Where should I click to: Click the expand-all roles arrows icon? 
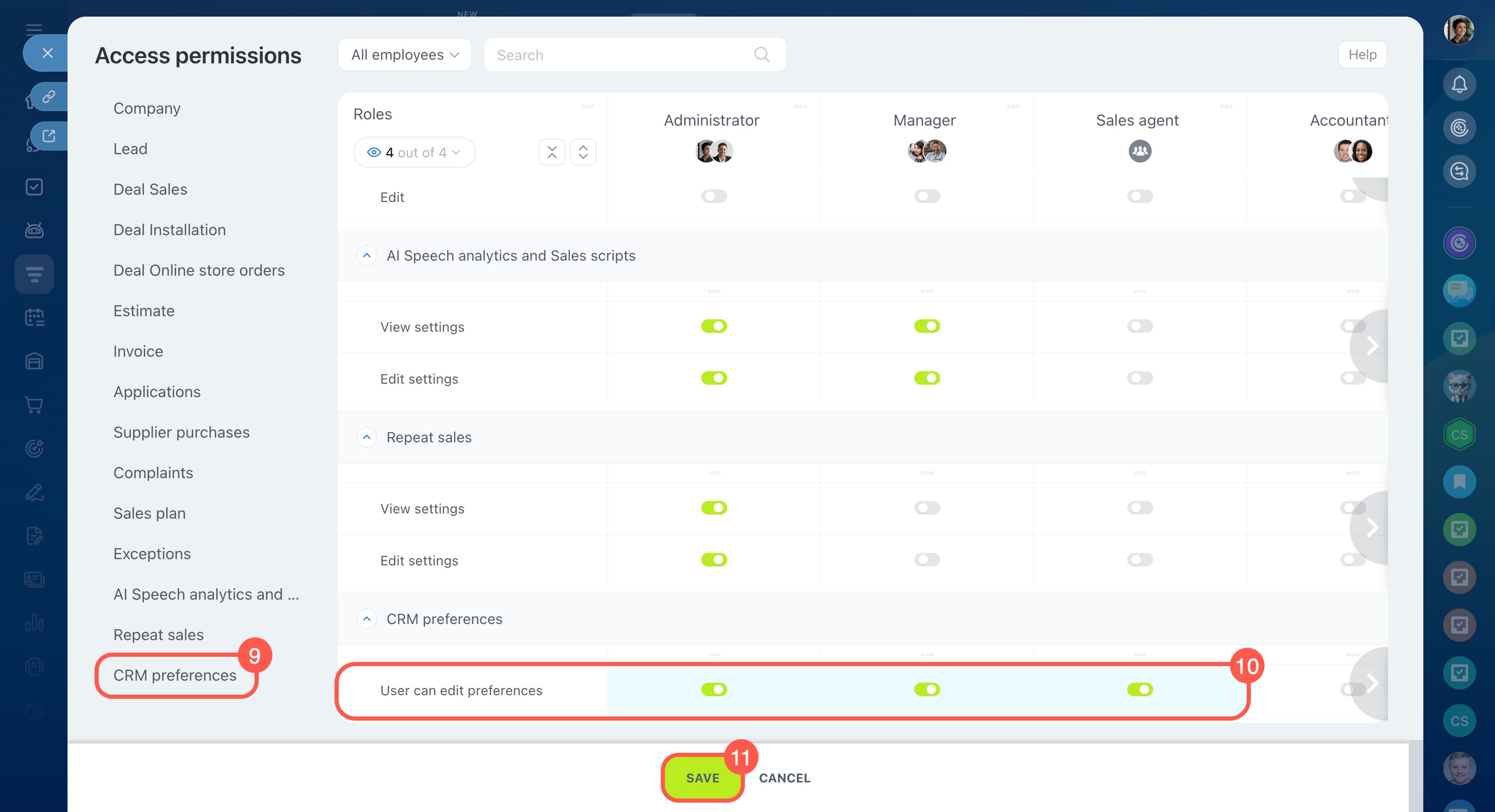(583, 152)
